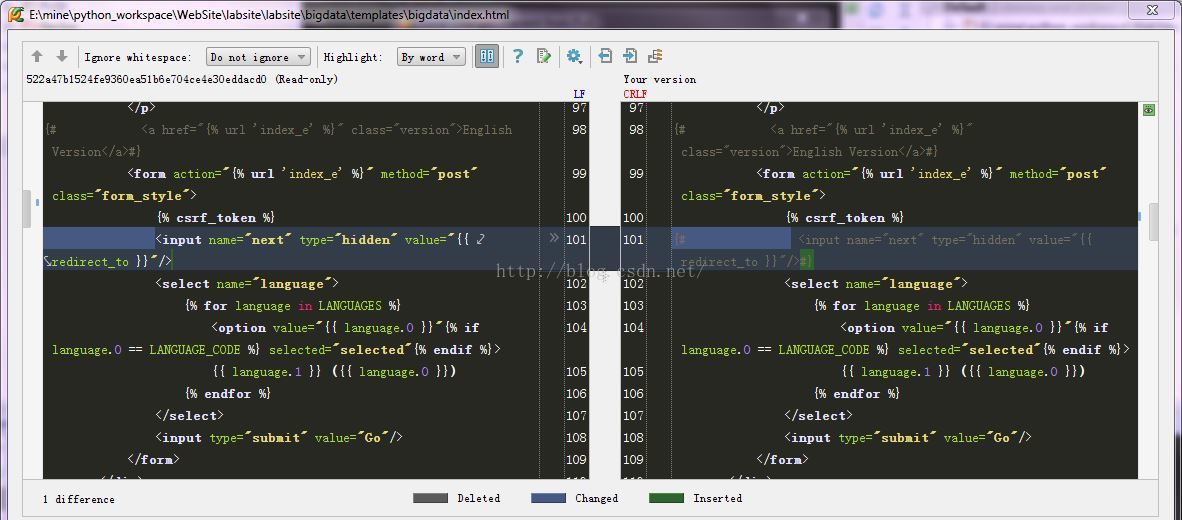The width and height of the screenshot is (1182, 520).
Task: Click the Deleted legend color swatch
Action: 430,498
